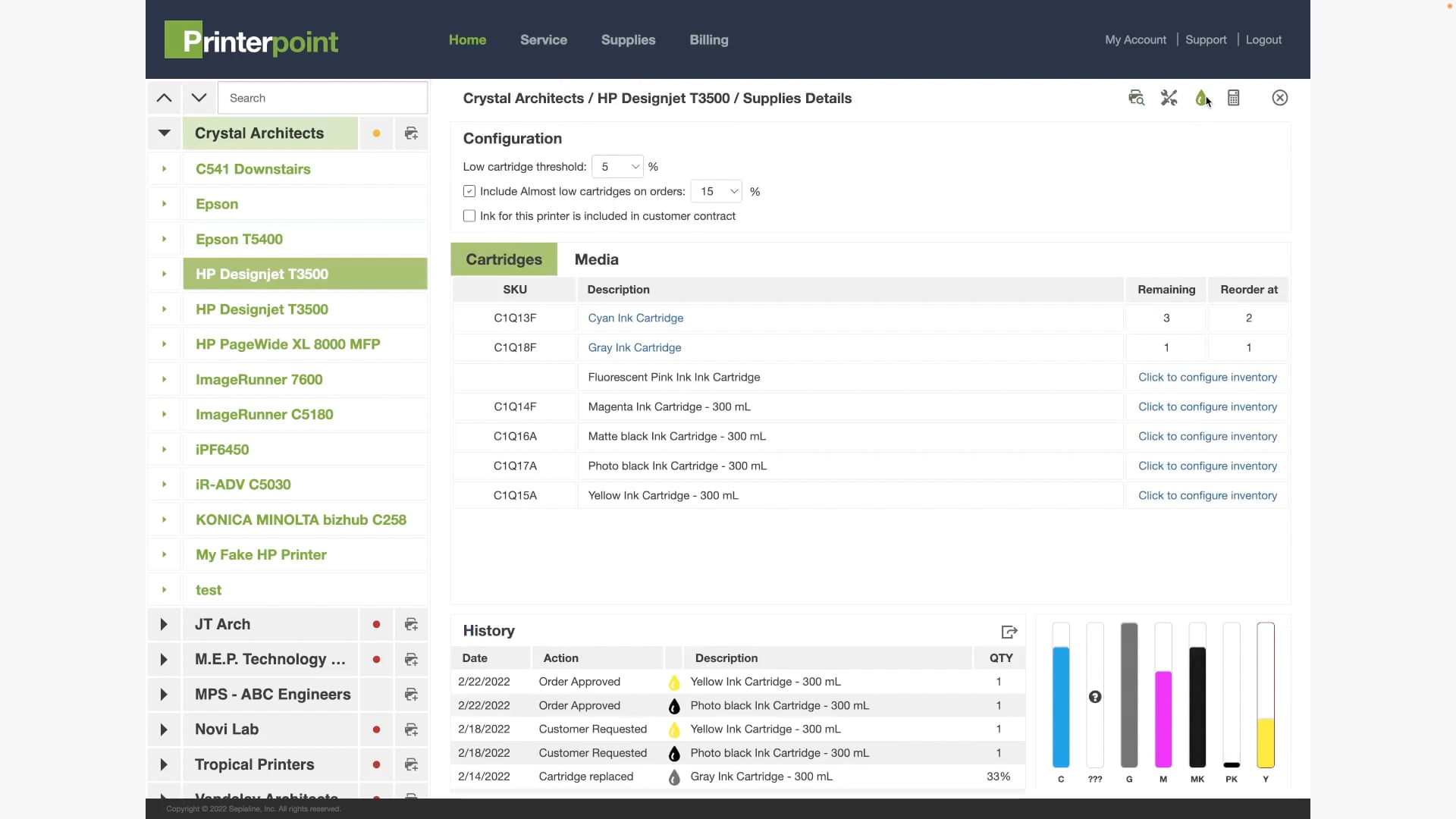Viewport: 1456px width, 819px height.
Task: Open Low cartridge threshold dropdown
Action: pyautogui.click(x=617, y=167)
